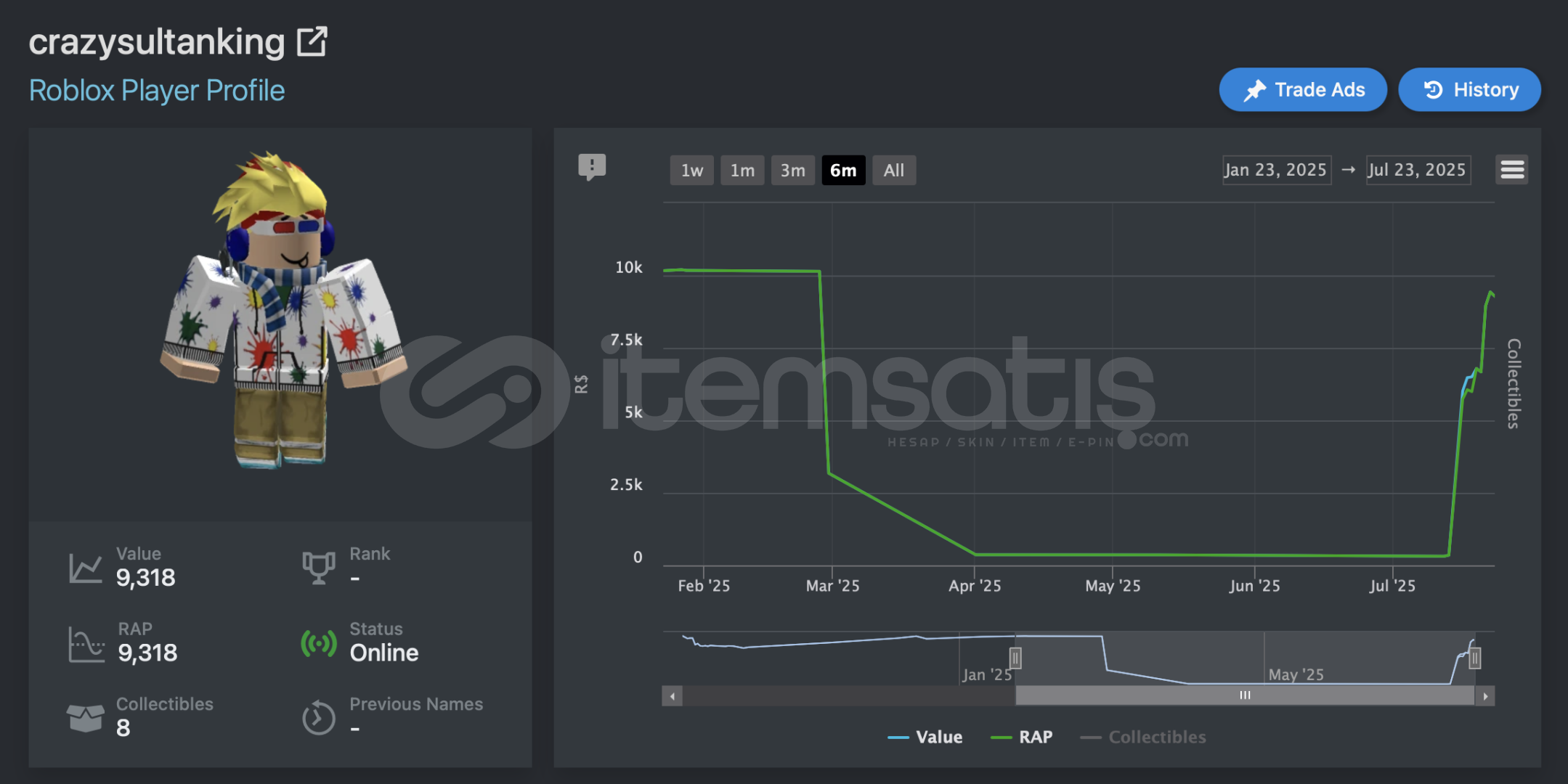Open the external link icon beside crazysultanking

point(312,42)
